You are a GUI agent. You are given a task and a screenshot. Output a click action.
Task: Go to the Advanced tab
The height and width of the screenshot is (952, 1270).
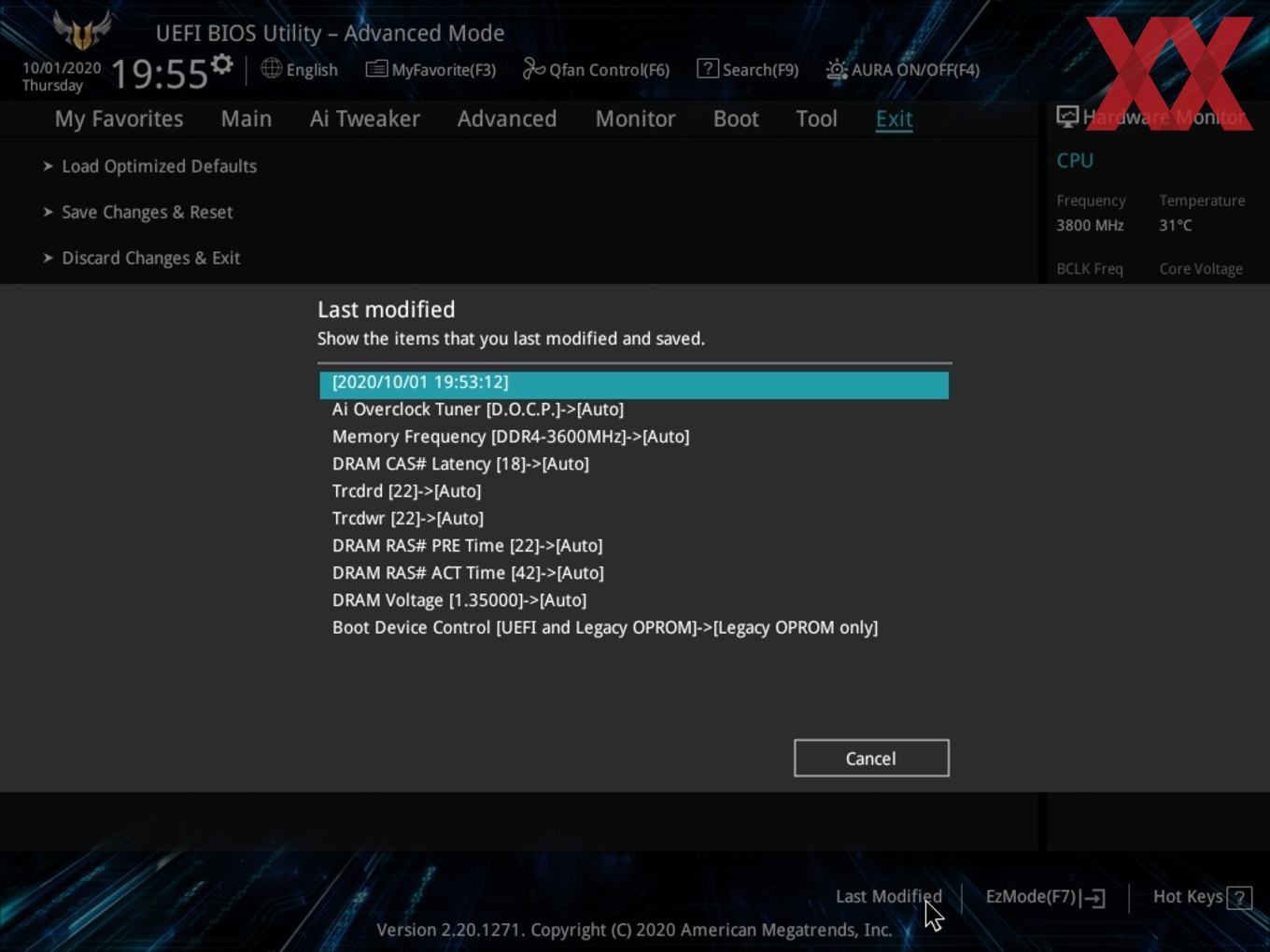[x=507, y=119]
